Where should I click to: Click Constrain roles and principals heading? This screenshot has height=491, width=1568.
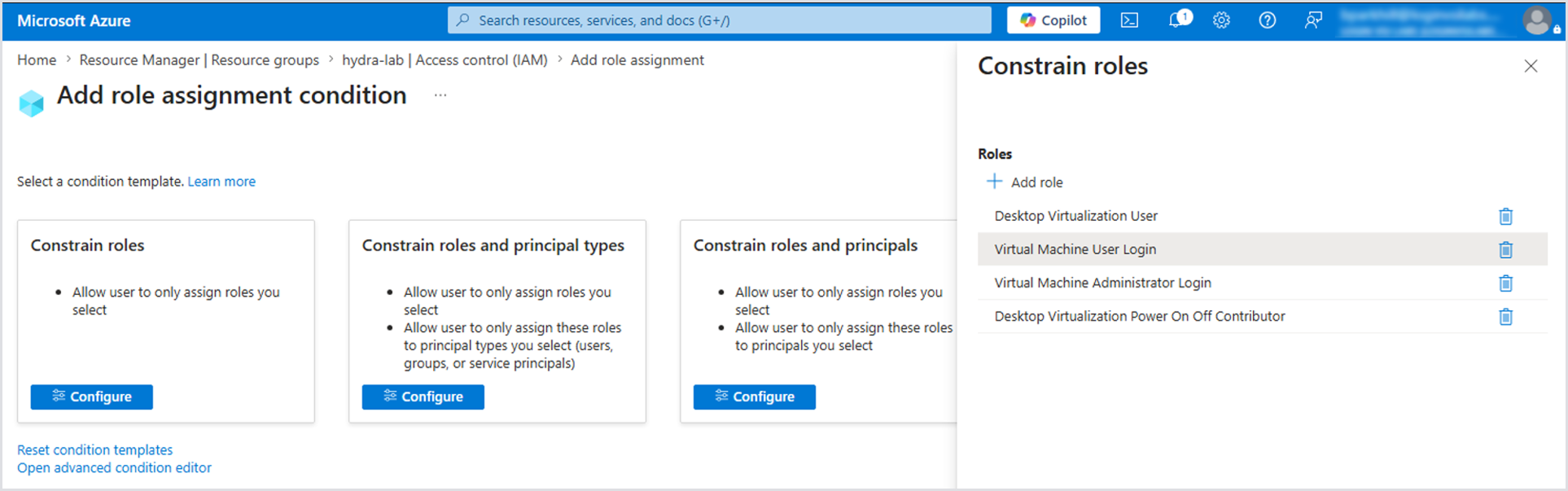pos(805,245)
